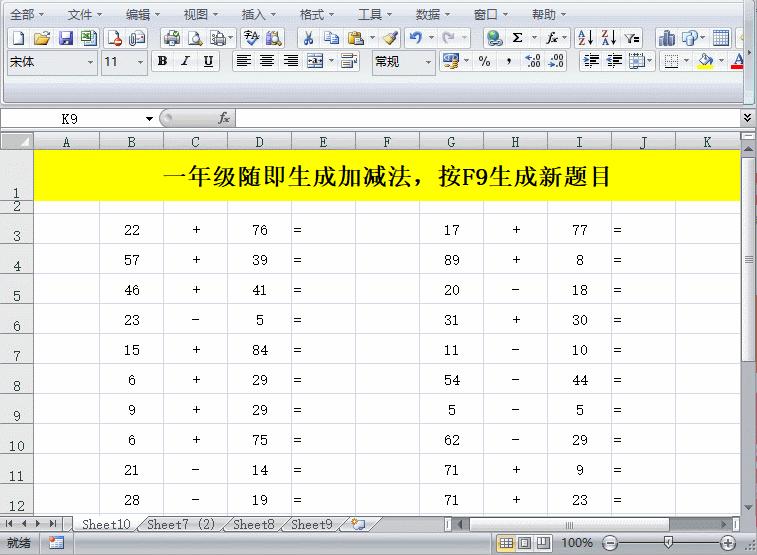Align cell text left

pos(244,61)
